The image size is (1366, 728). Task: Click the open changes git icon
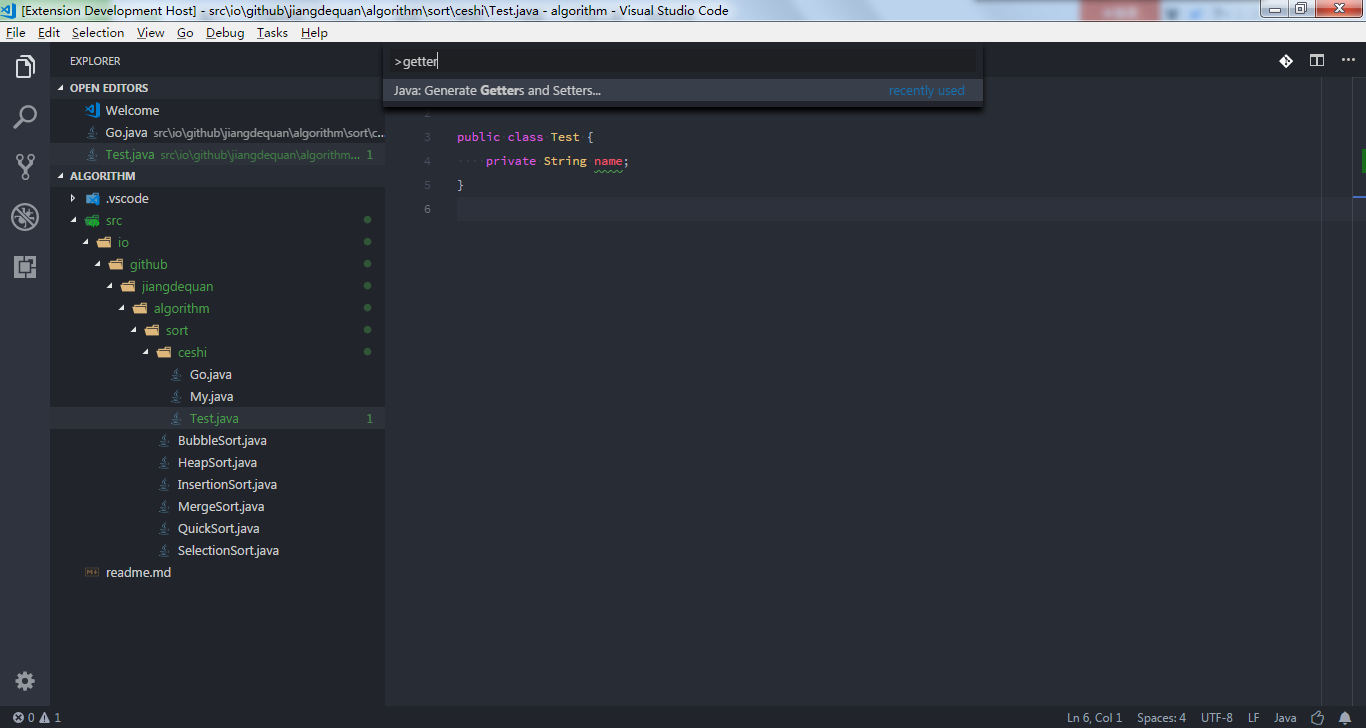click(x=1286, y=61)
